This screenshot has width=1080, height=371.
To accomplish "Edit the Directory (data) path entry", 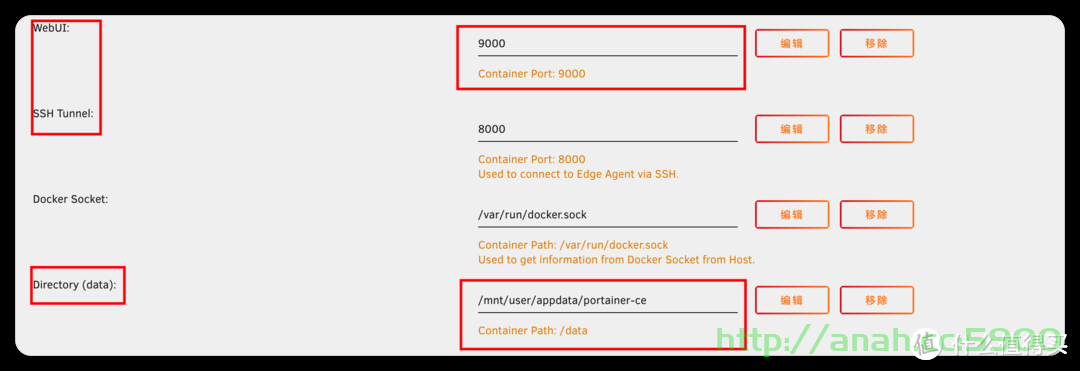I will [x=792, y=300].
